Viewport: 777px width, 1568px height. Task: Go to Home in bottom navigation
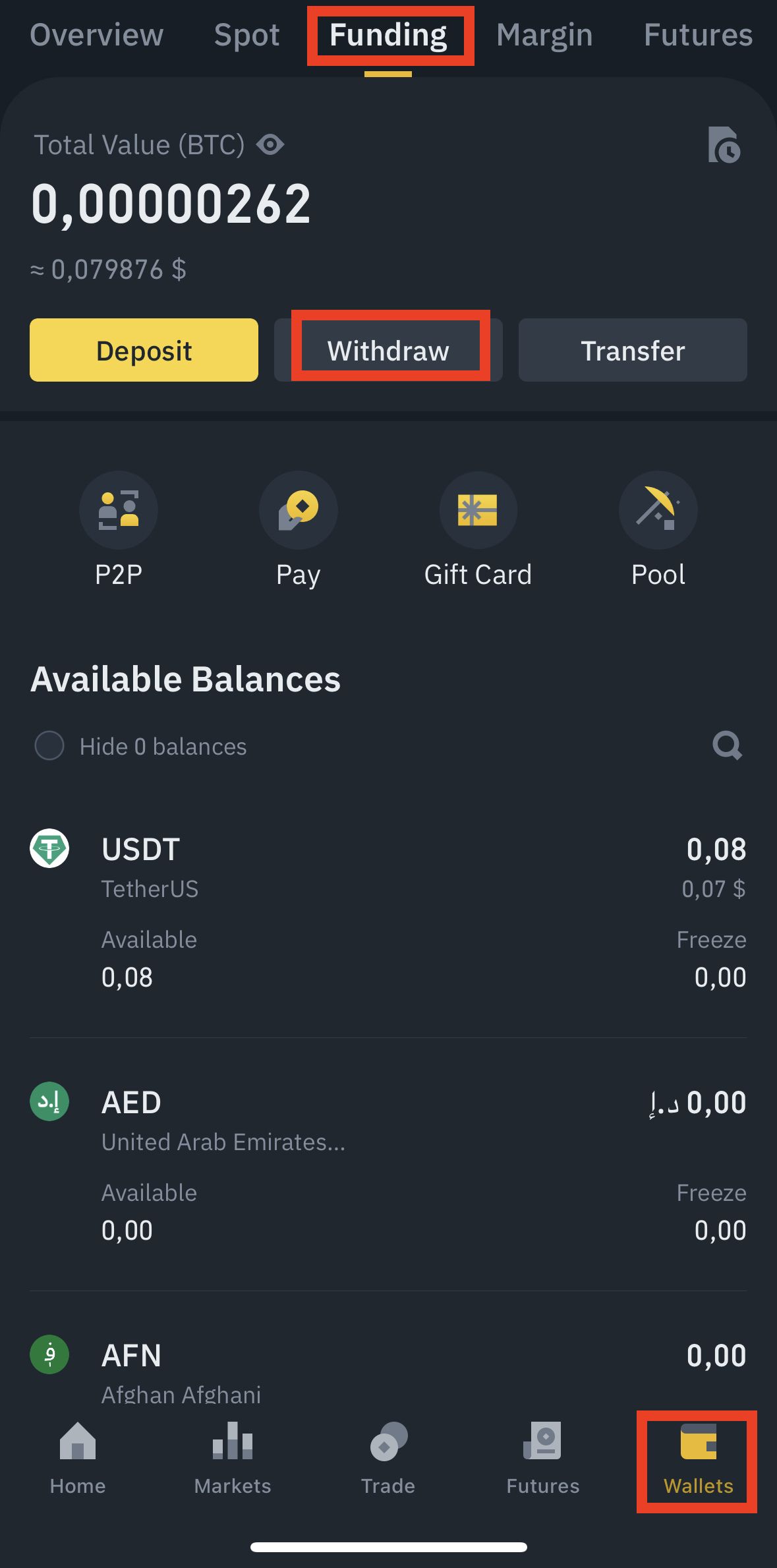78,1458
